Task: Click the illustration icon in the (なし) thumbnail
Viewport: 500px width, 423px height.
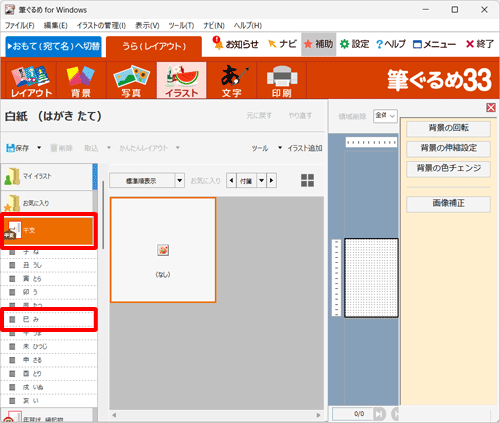Action: tap(163, 250)
